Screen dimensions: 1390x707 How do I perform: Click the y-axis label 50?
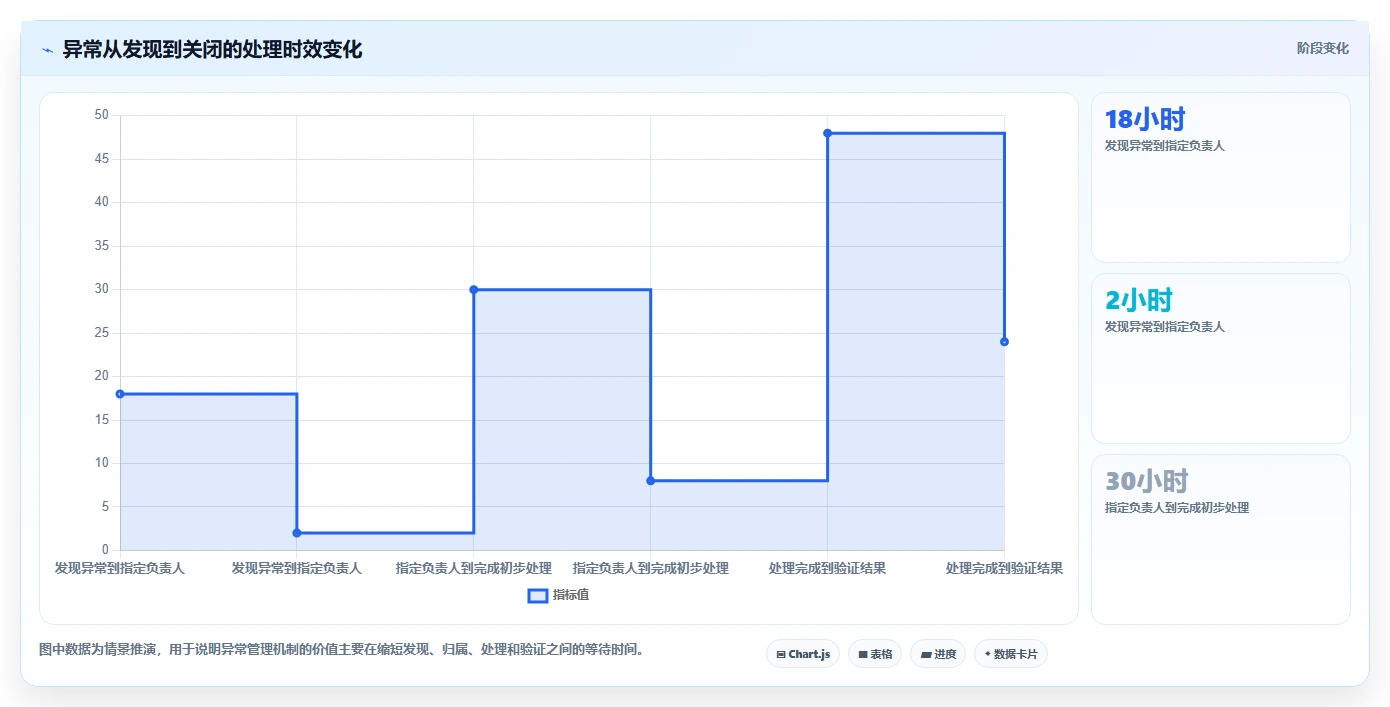(102, 115)
